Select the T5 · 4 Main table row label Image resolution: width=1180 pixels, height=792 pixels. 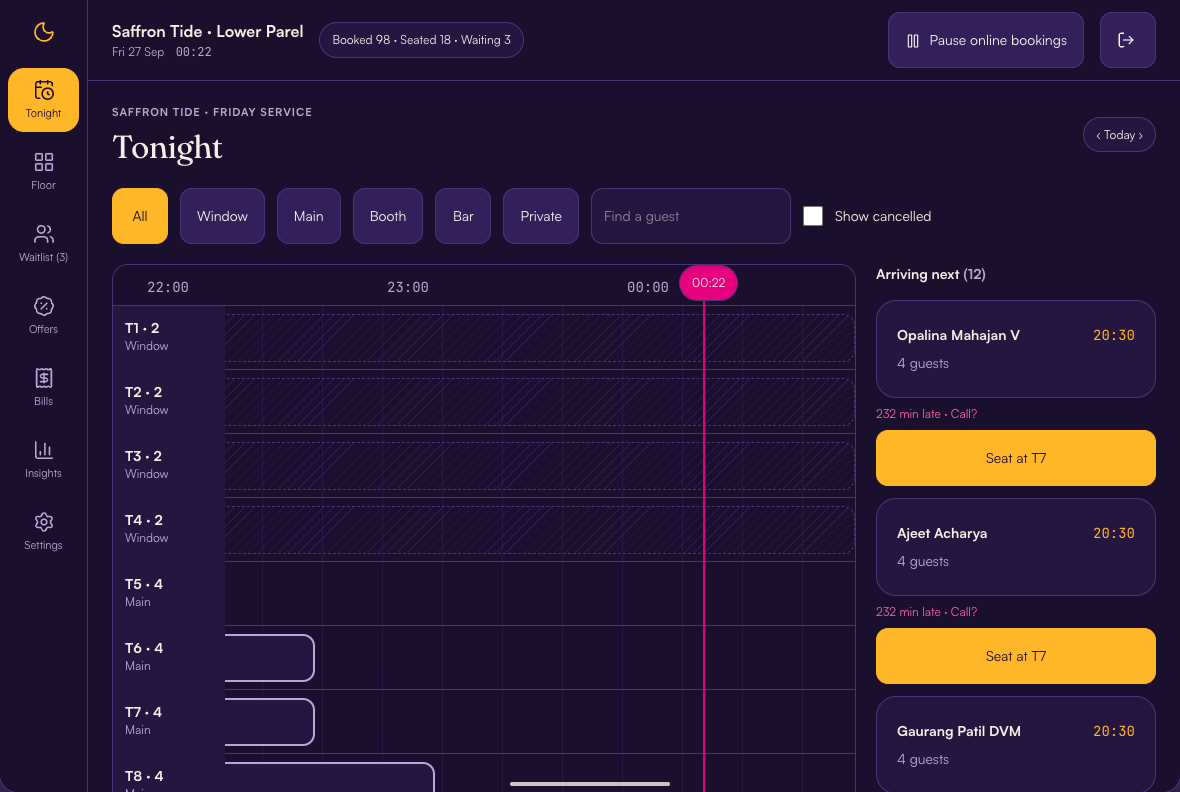(x=169, y=592)
